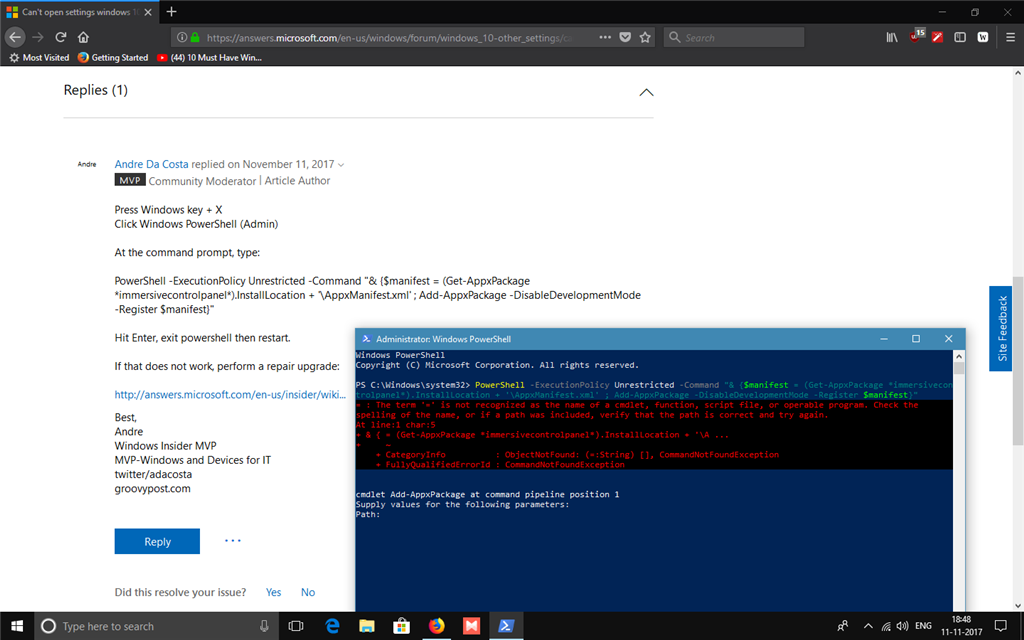The height and width of the screenshot is (640, 1024).
Task: Activate the Cortana microphone icon
Action: point(264,626)
